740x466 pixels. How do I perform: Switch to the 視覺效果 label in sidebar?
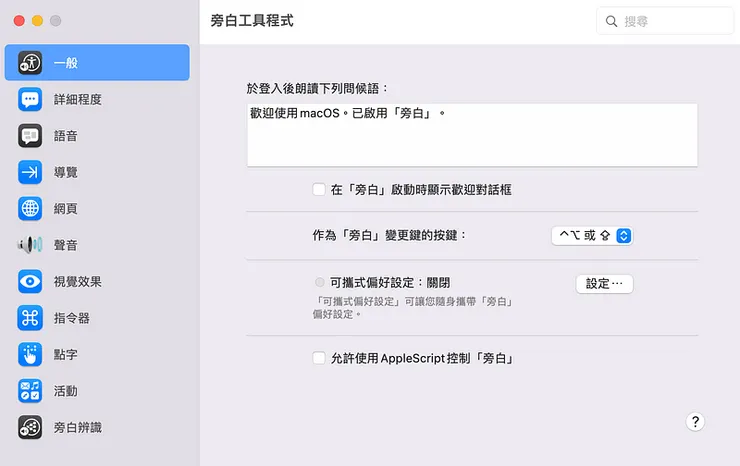77,281
